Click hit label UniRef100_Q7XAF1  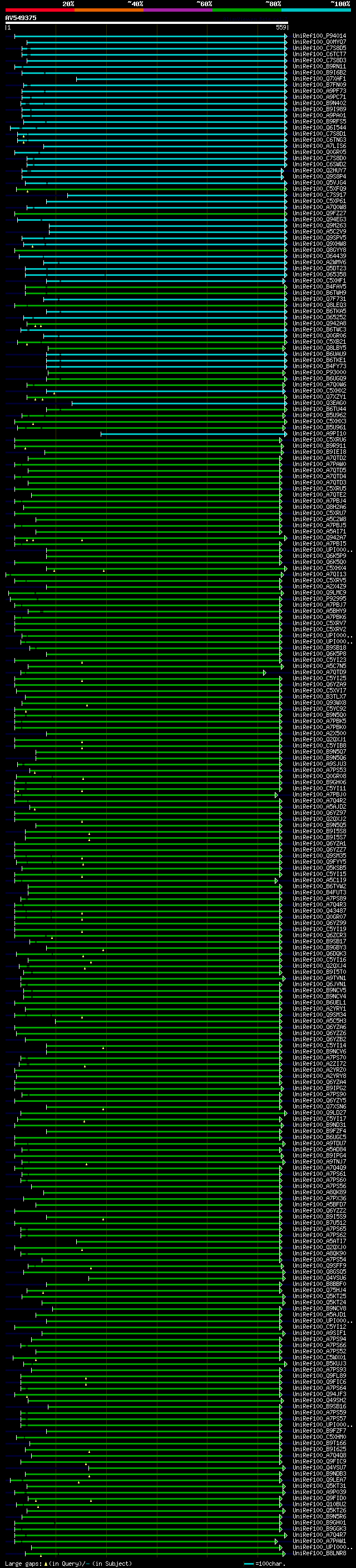(319, 78)
